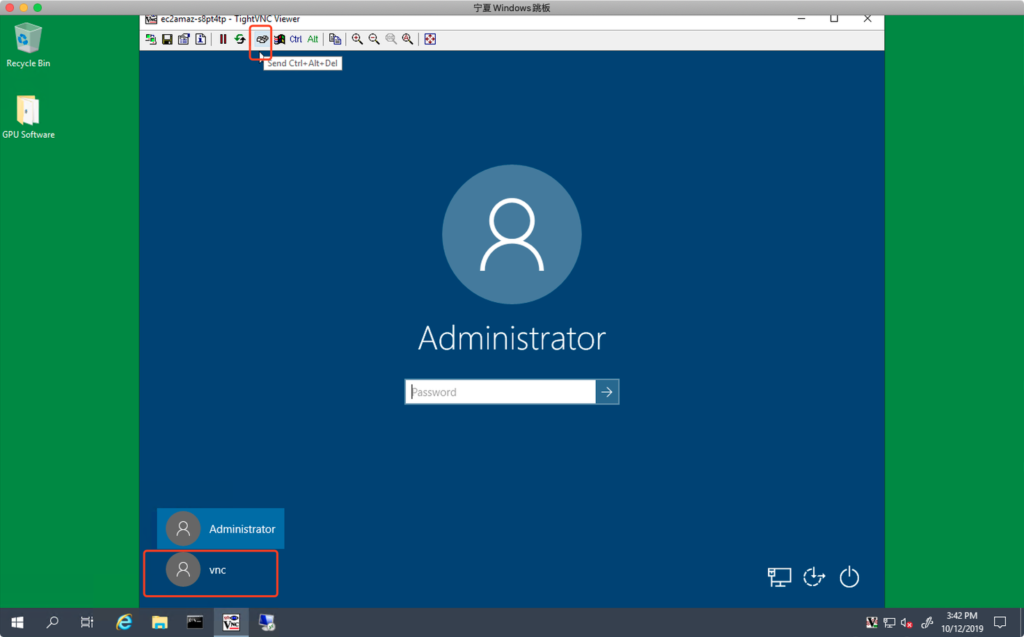Open Ease of Access options

click(814, 577)
